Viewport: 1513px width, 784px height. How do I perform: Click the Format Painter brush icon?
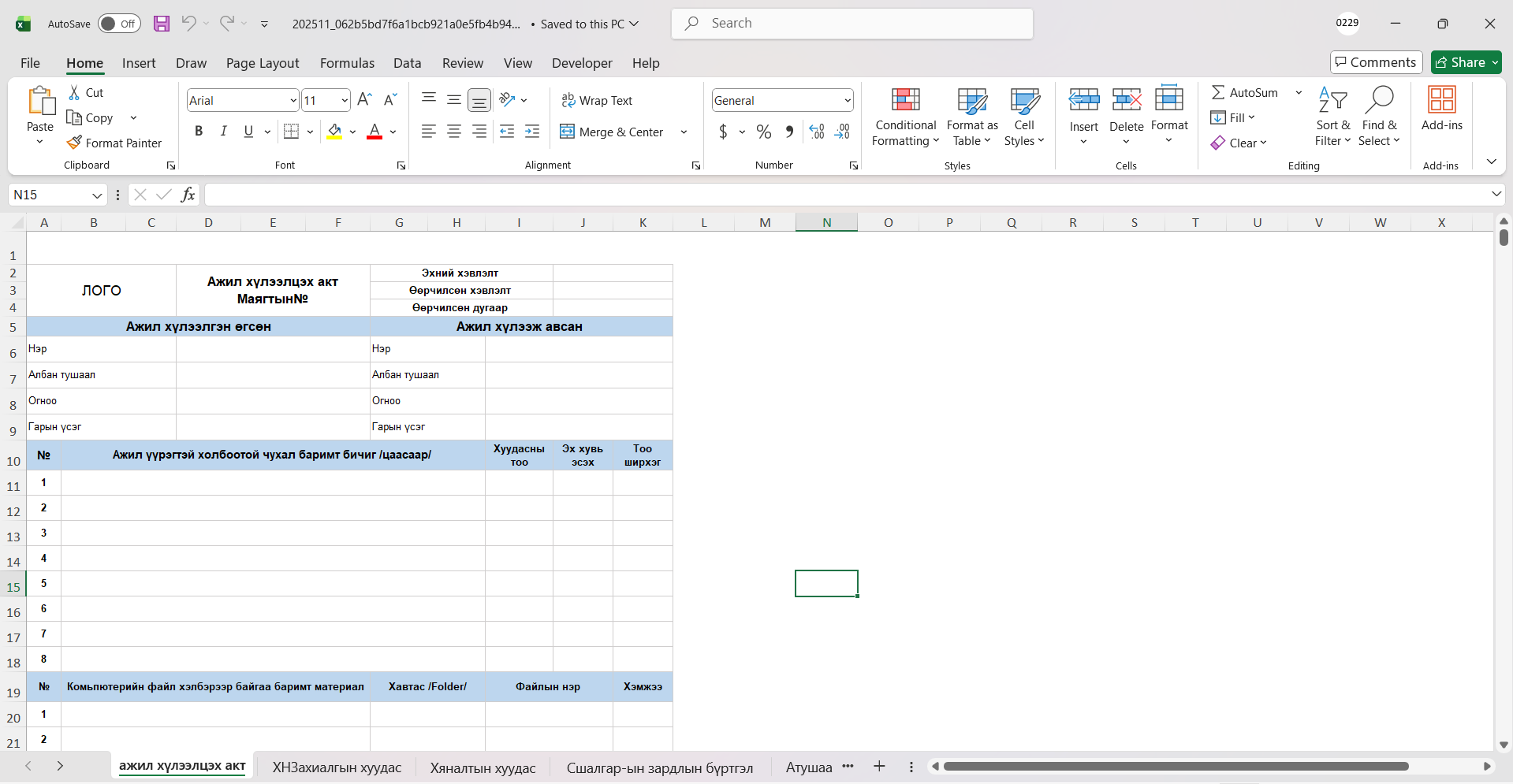74,143
